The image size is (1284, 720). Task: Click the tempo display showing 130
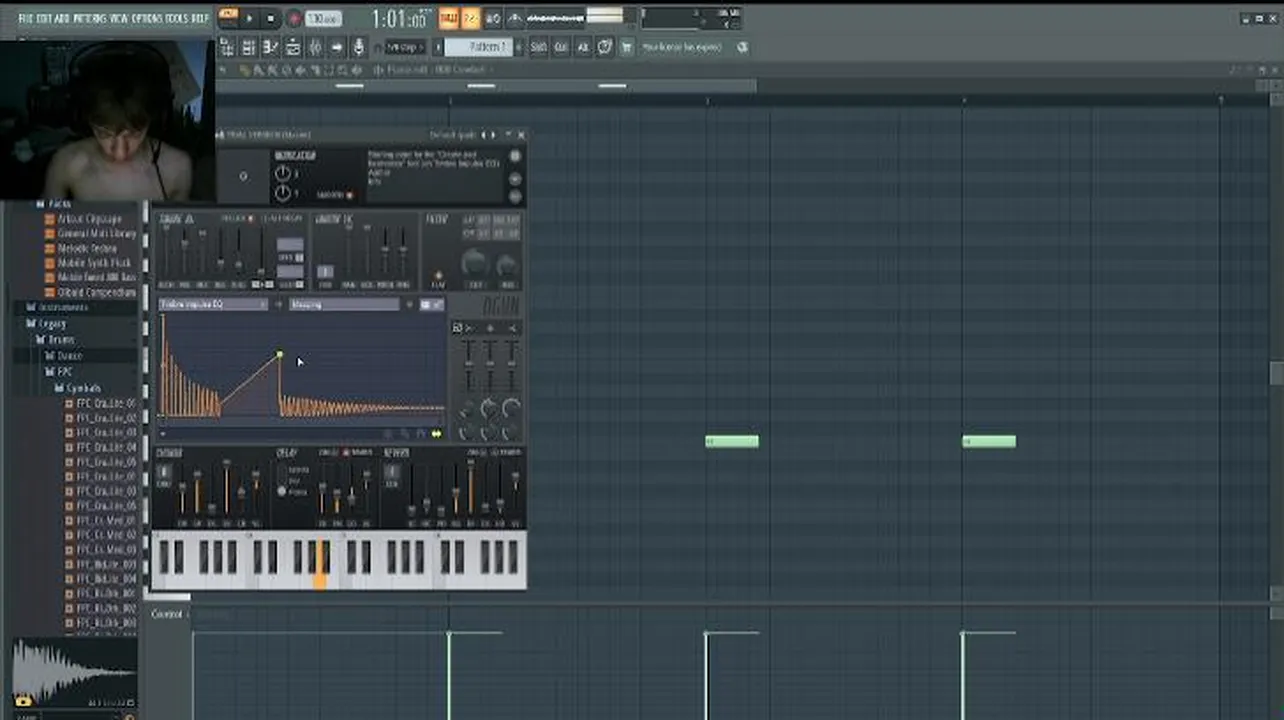(323, 19)
